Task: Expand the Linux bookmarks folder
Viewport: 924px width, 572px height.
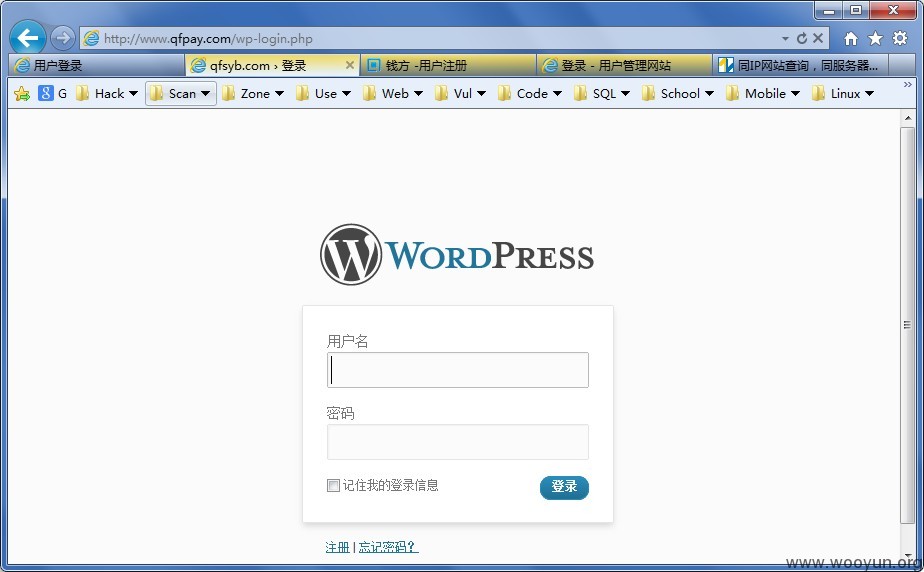Action: [843, 93]
